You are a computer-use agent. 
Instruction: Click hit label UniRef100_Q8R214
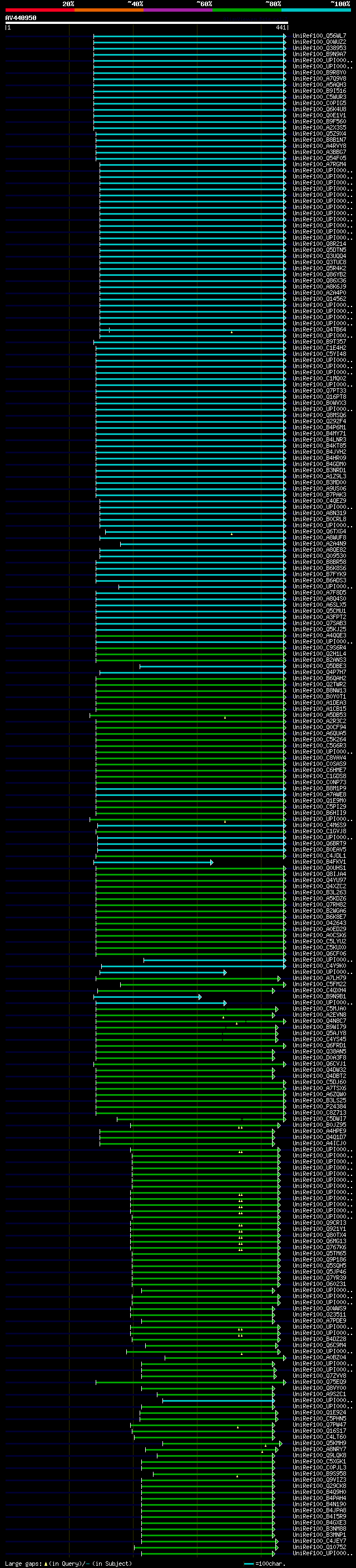[319, 244]
